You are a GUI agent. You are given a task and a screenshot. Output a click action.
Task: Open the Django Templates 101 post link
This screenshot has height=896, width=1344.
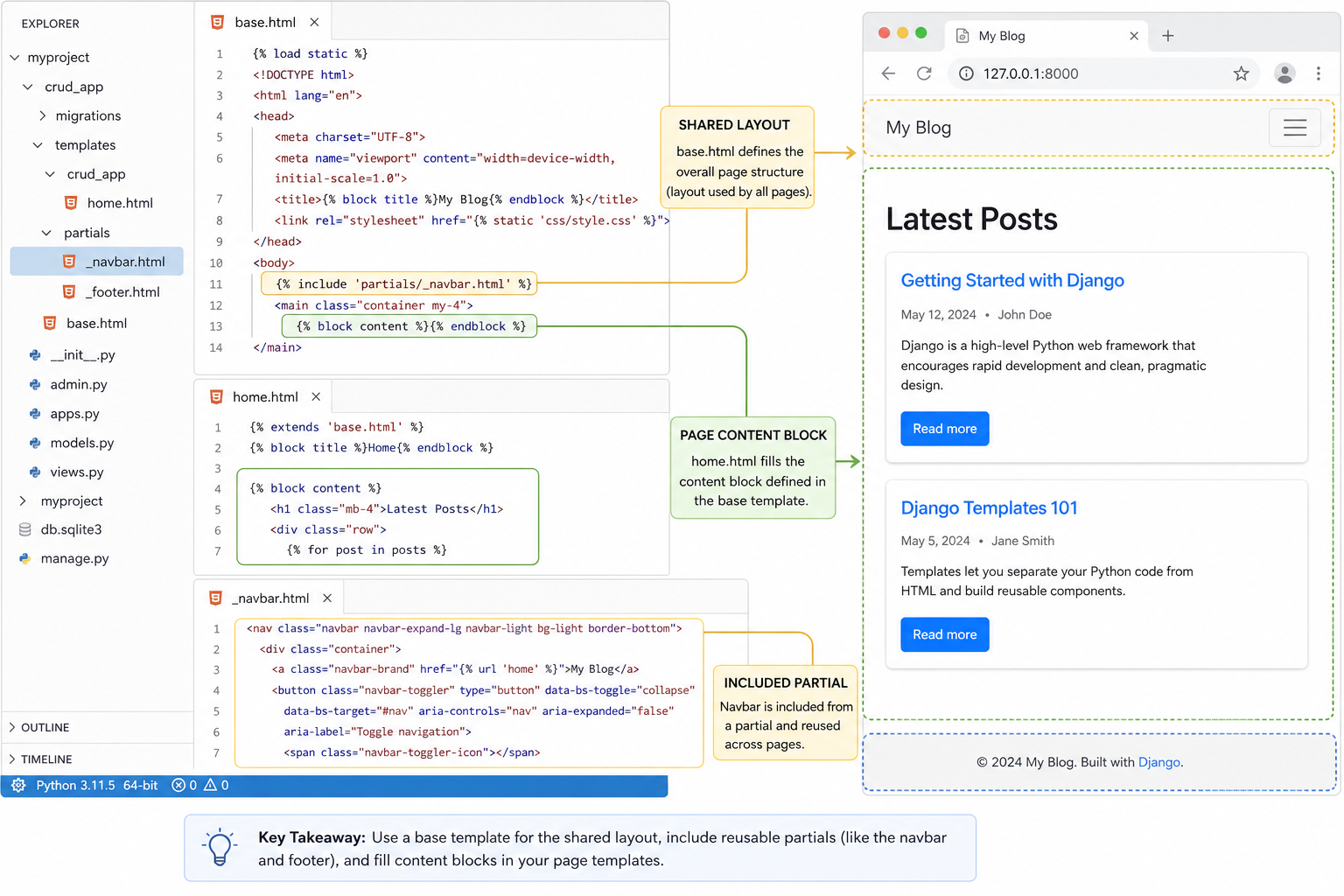989,507
